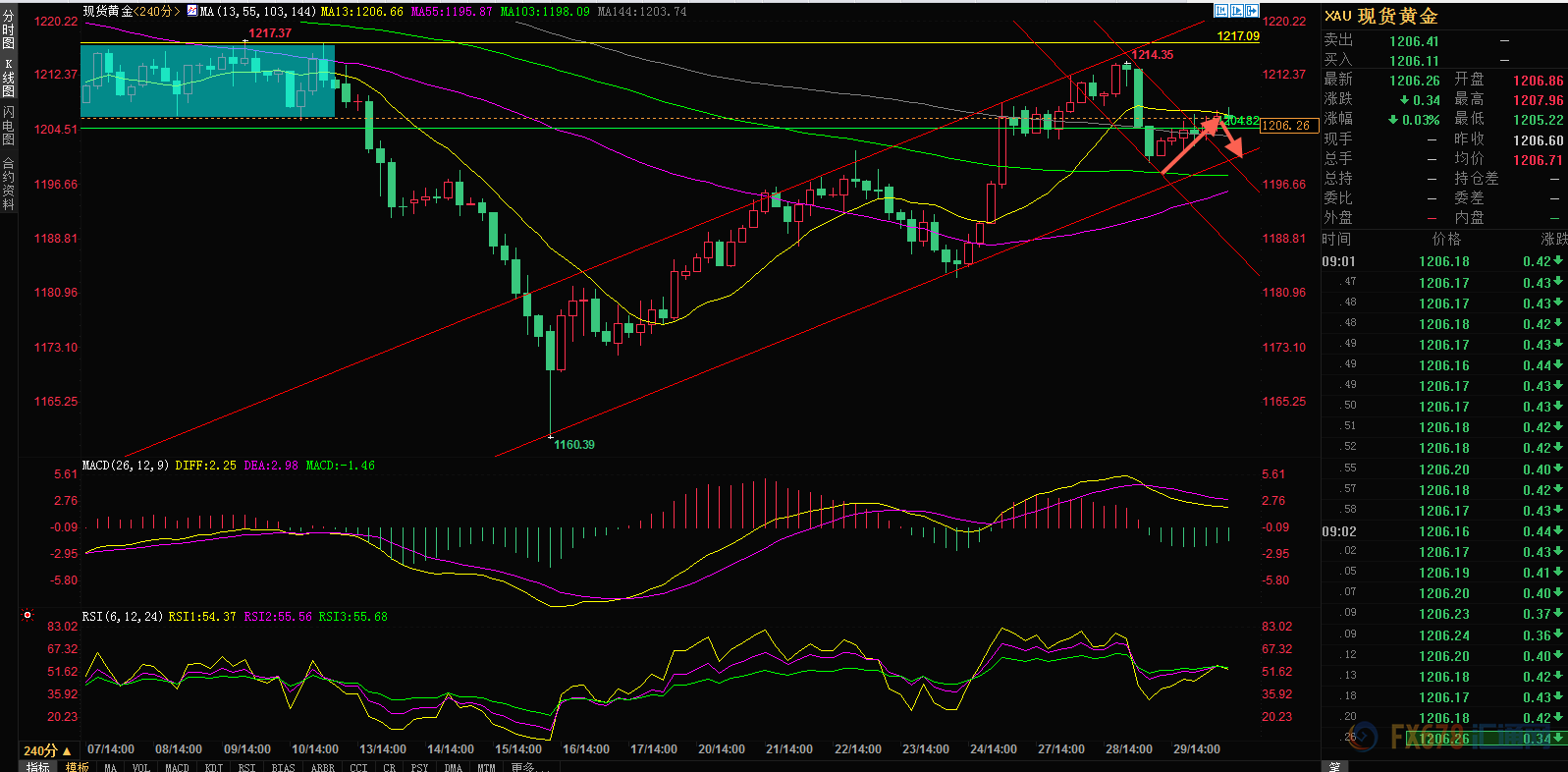
Task: Select the CR indicator tab
Action: [389, 767]
